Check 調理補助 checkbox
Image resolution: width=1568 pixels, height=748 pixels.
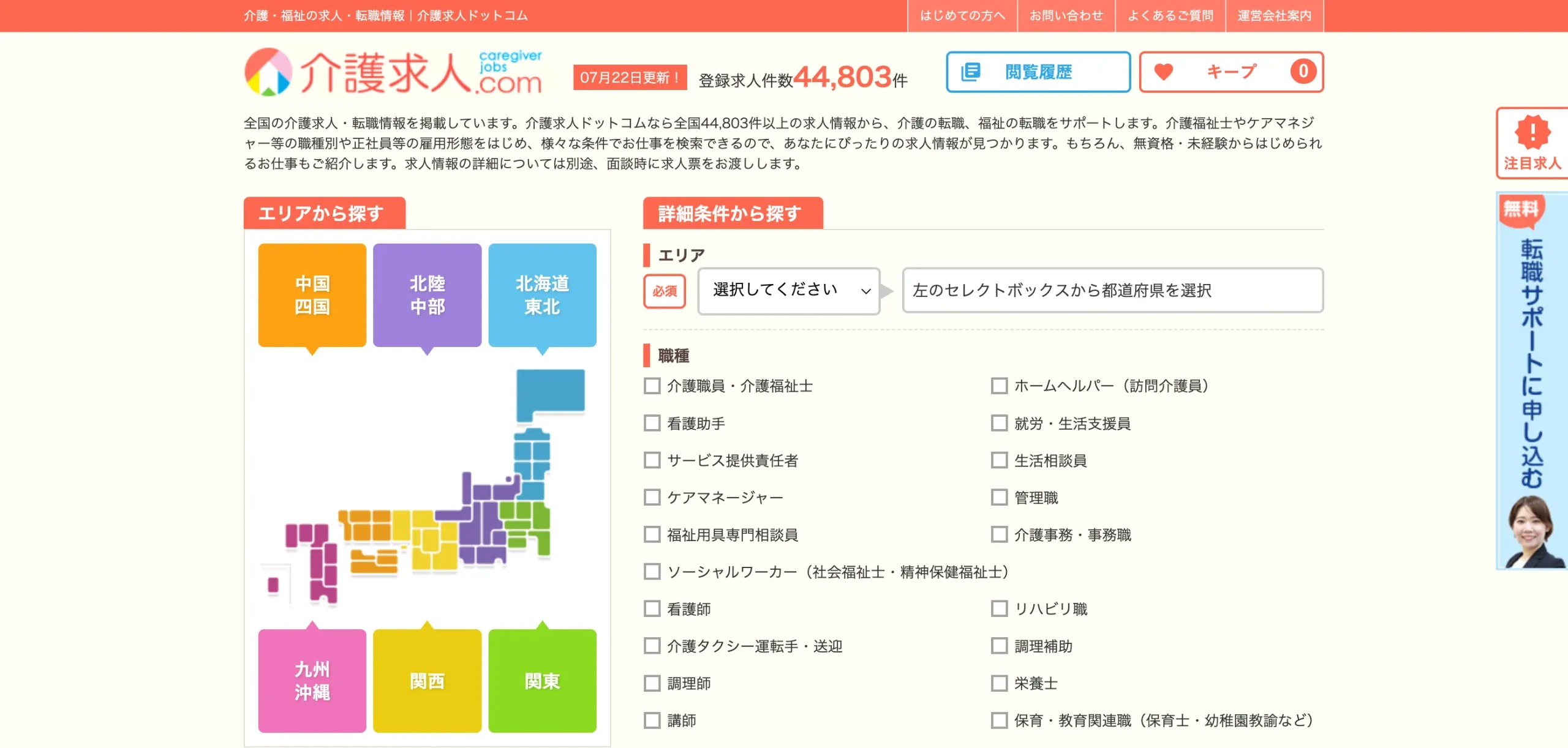click(x=1000, y=646)
